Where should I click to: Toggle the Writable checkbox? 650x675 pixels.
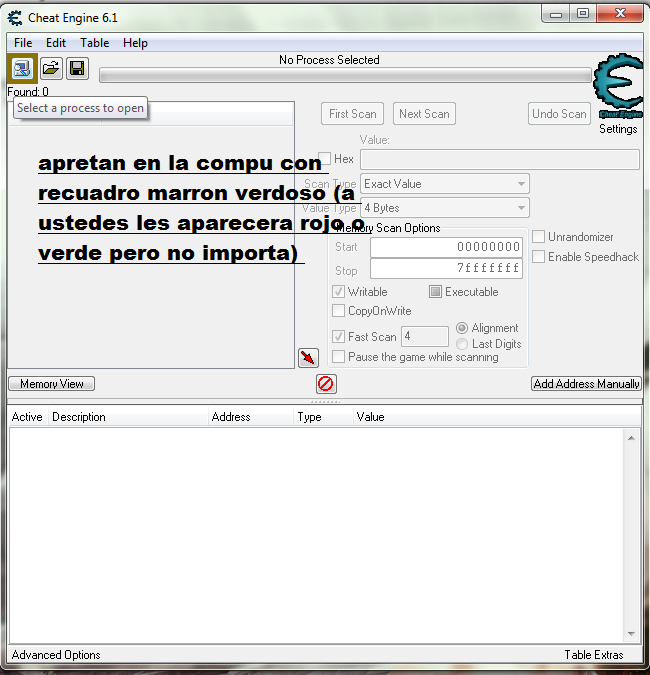[x=338, y=291]
